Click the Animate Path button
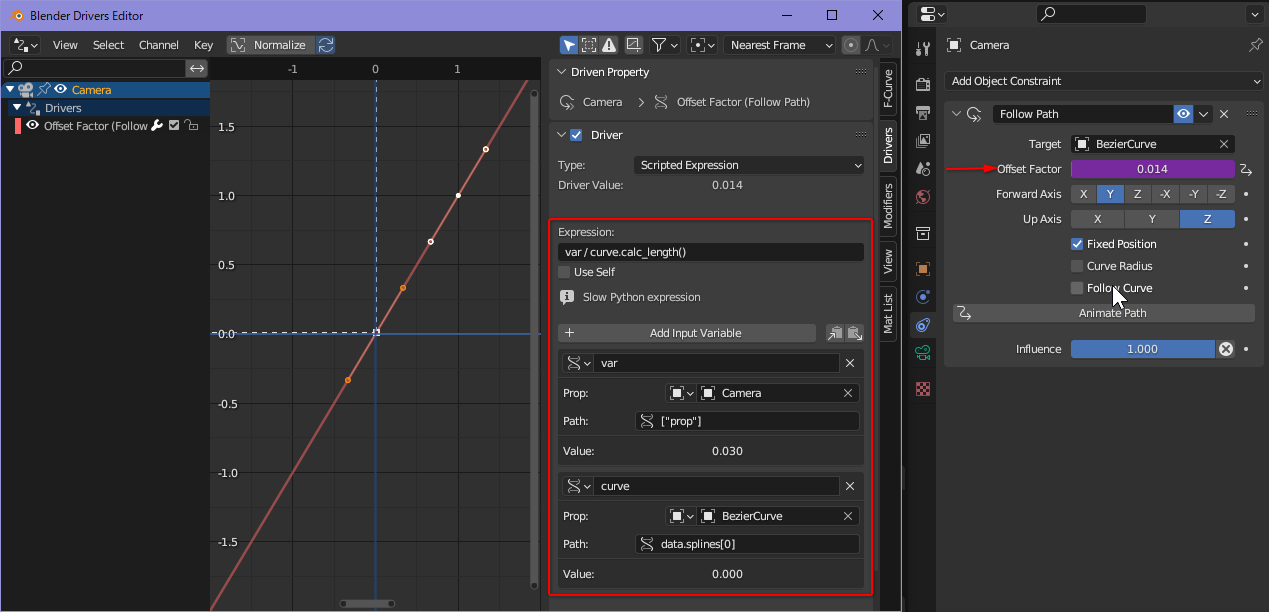Viewport: 1269px width, 612px height. click(1104, 313)
